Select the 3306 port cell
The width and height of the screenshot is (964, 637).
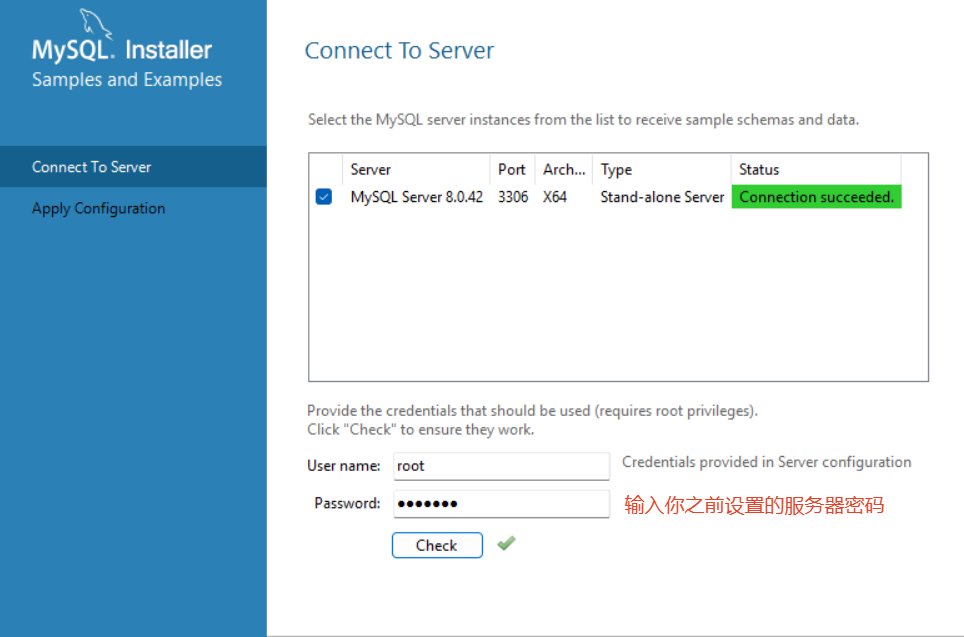click(513, 197)
